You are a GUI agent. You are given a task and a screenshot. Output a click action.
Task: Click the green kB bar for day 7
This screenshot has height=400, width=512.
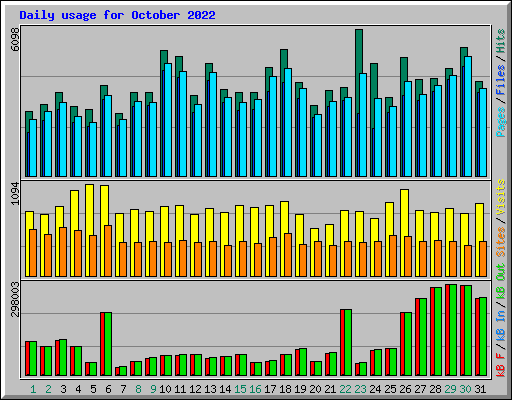[123, 371]
